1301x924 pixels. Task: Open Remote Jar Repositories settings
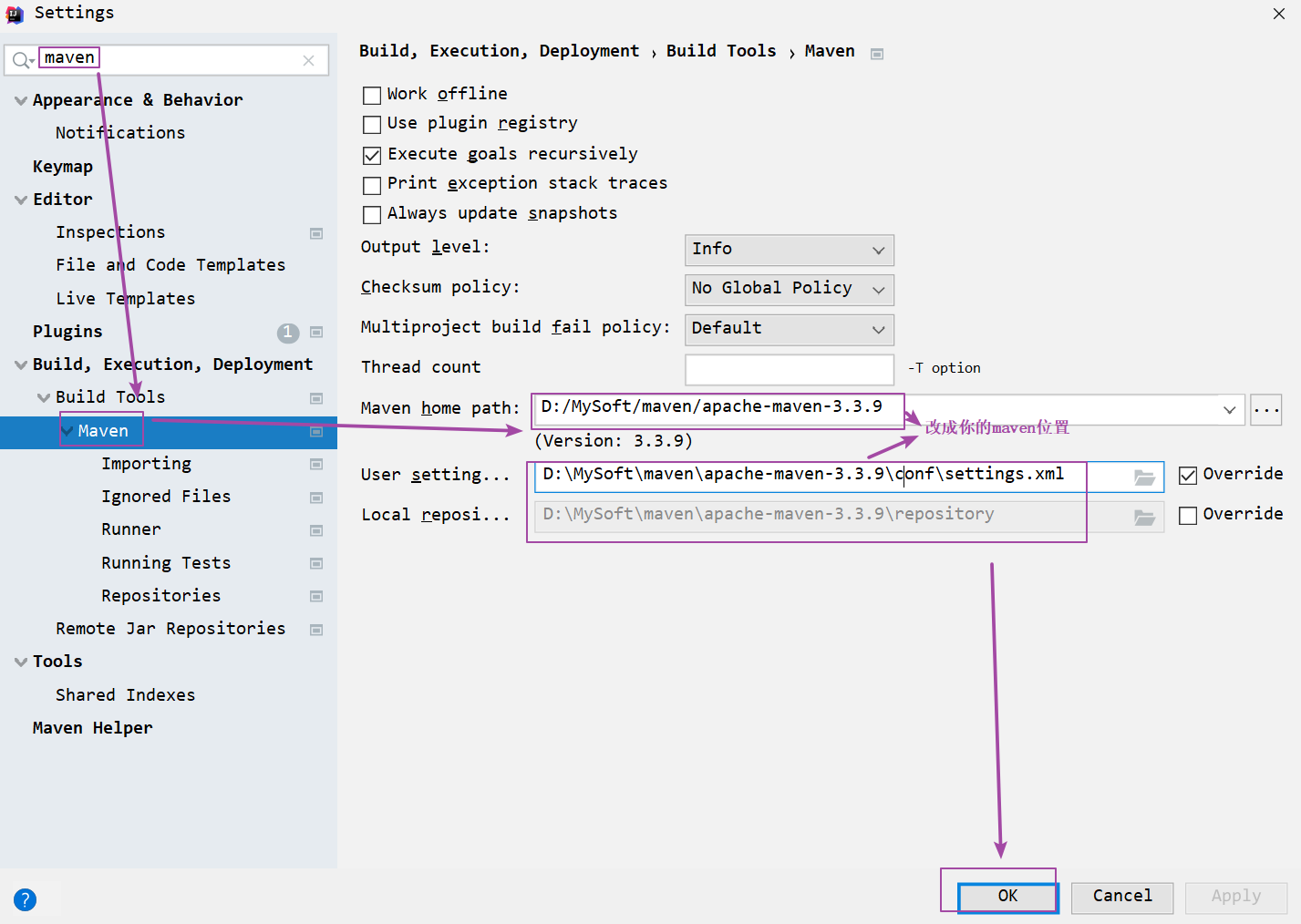point(170,629)
